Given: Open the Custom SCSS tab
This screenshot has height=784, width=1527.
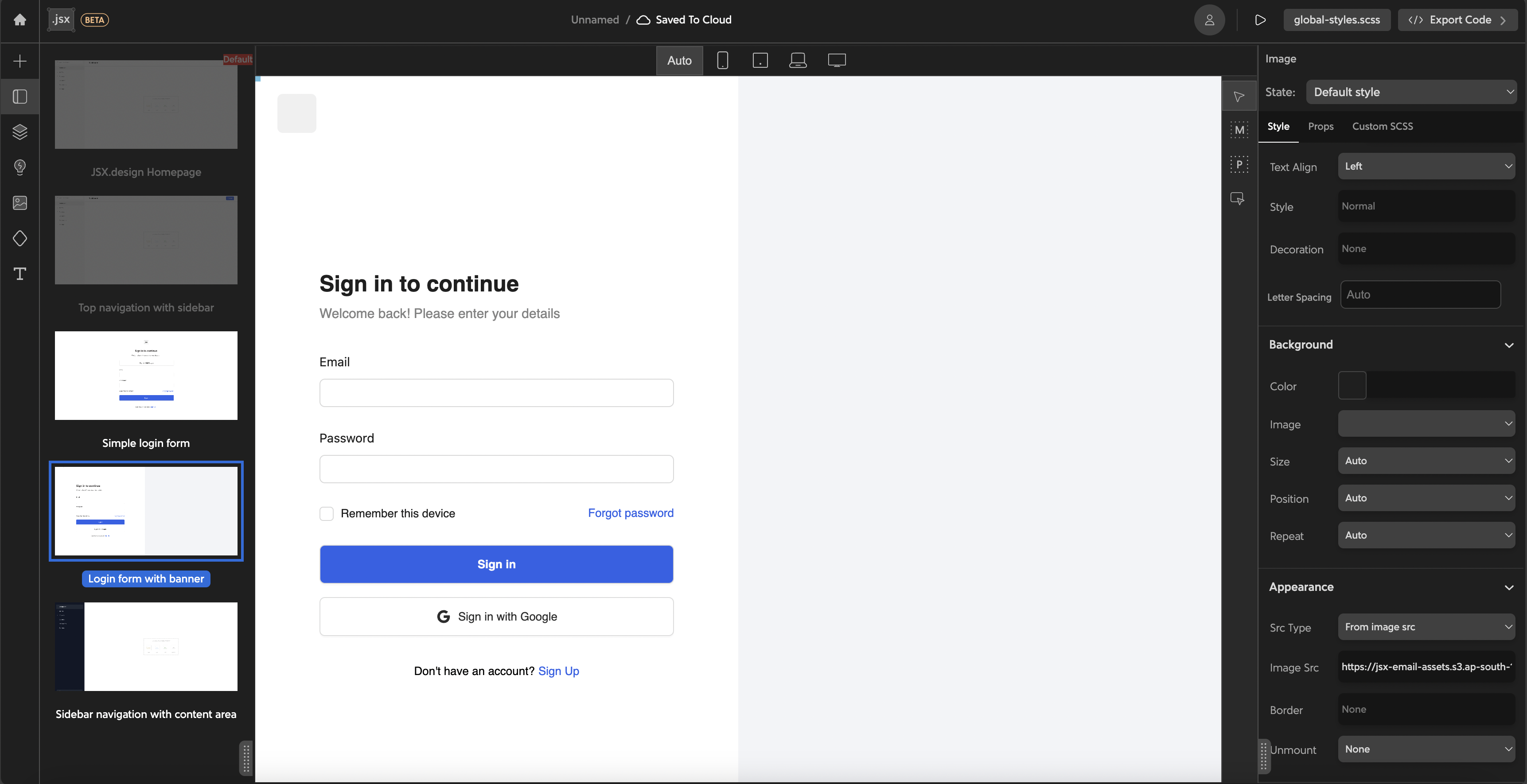Looking at the screenshot, I should click(x=1382, y=126).
